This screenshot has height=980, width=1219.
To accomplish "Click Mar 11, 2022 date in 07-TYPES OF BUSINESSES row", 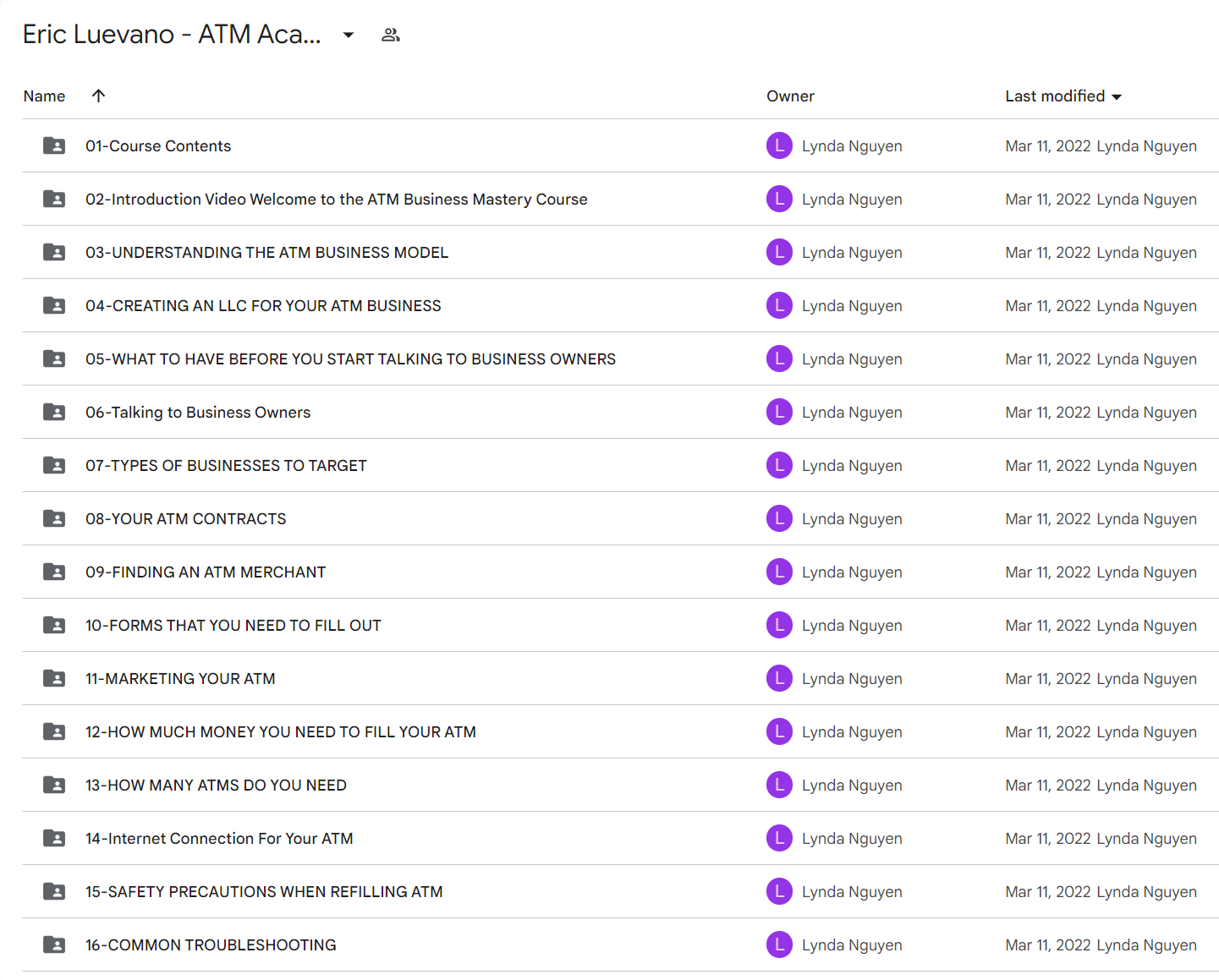I will (x=1047, y=466).
